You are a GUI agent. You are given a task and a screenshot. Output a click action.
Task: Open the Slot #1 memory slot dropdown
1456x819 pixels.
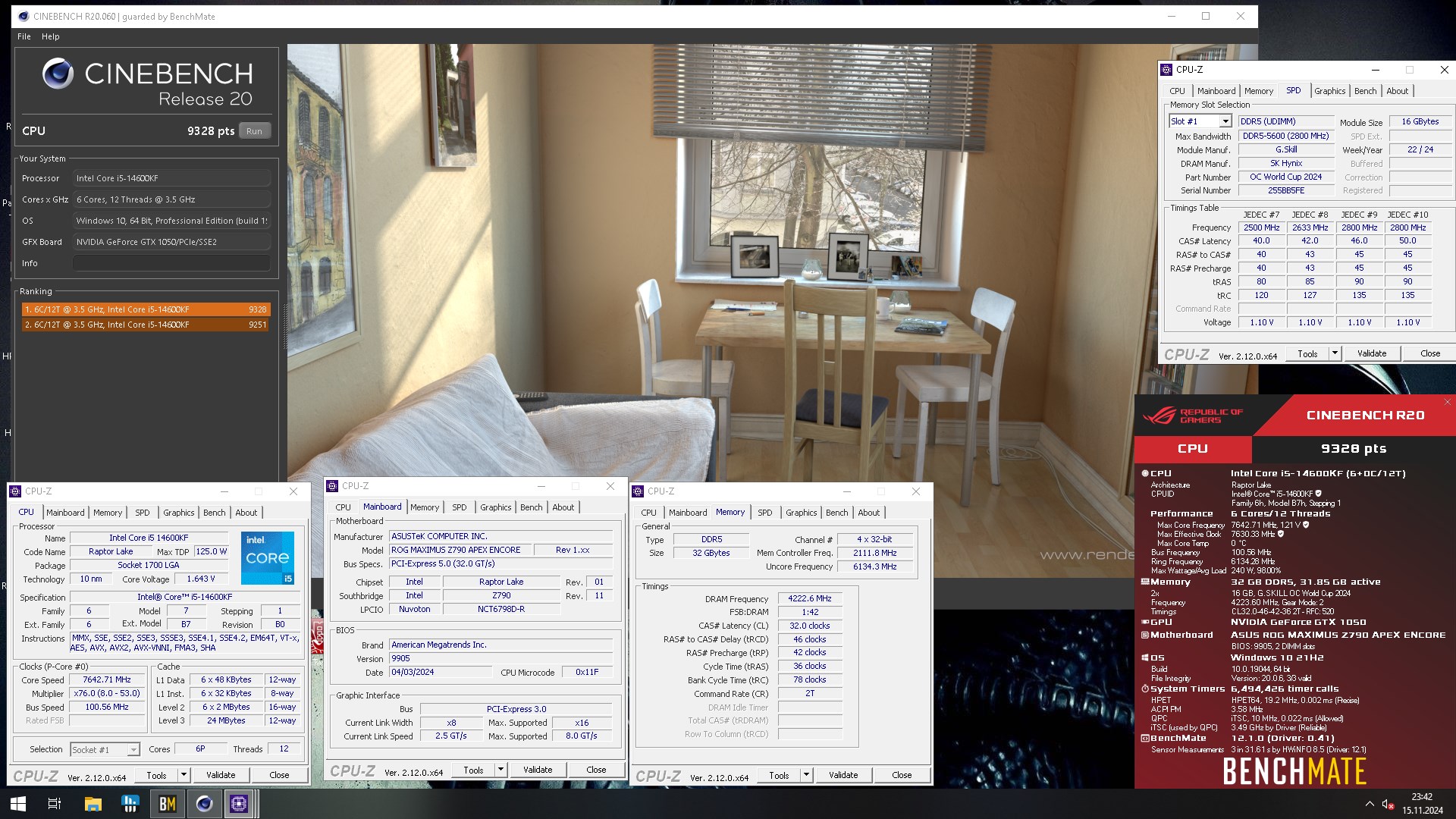1225,121
